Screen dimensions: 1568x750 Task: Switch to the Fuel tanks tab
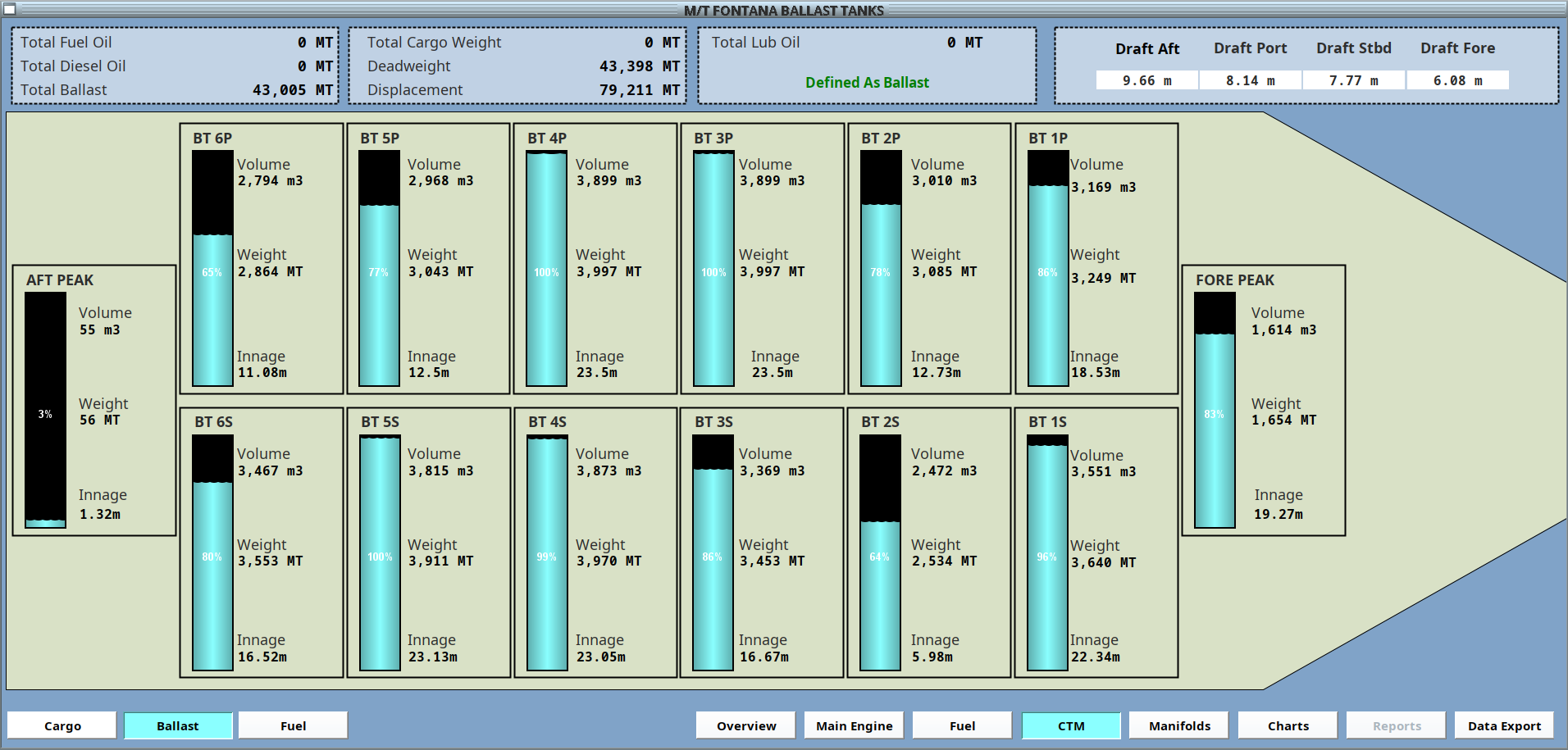[293, 725]
